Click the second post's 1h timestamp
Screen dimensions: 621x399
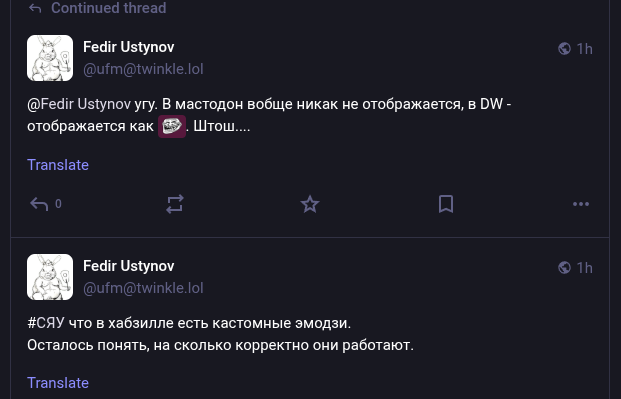coord(585,268)
